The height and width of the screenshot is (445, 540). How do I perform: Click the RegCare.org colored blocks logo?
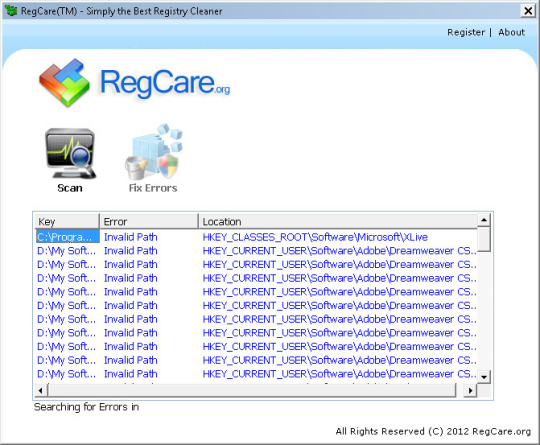coord(64,82)
